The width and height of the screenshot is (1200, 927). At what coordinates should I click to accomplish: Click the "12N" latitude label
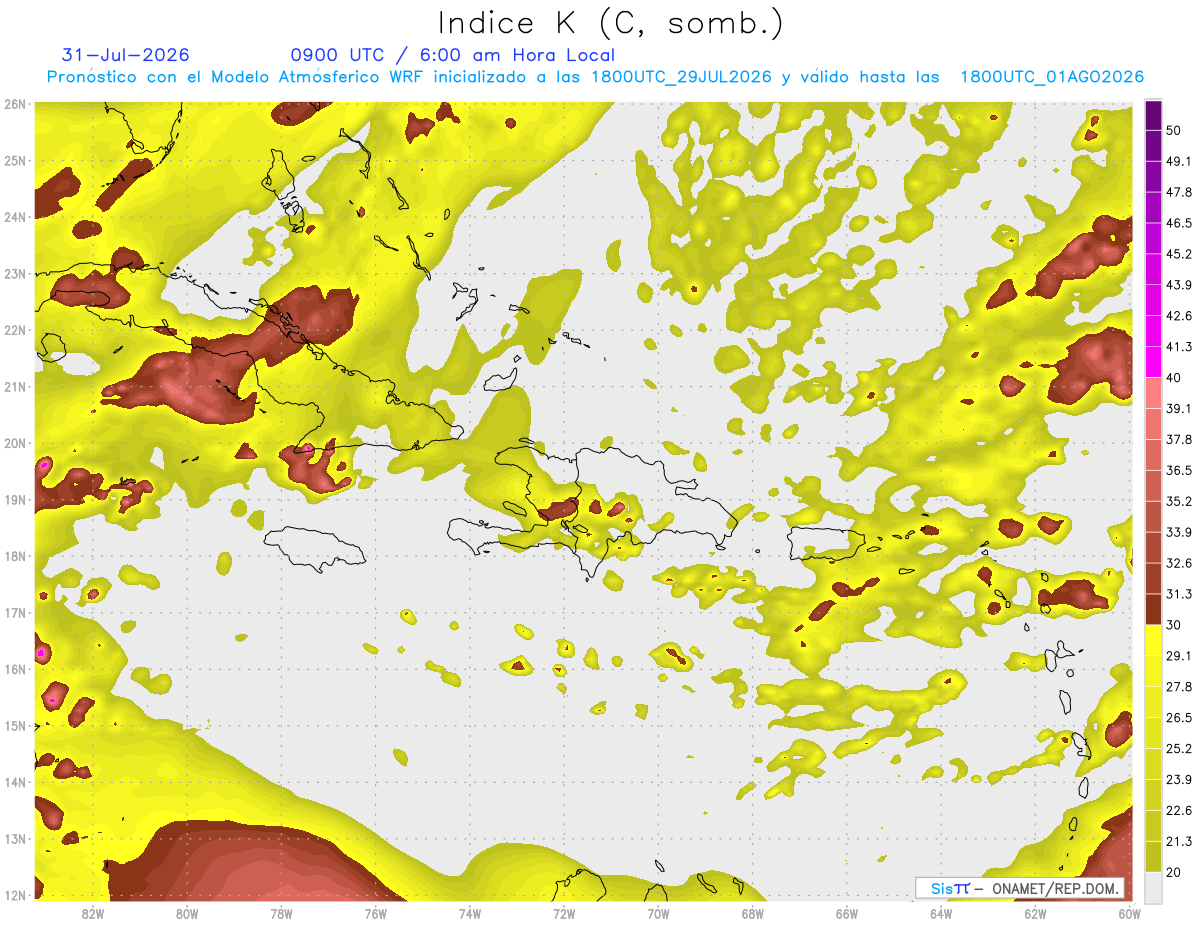15,895
